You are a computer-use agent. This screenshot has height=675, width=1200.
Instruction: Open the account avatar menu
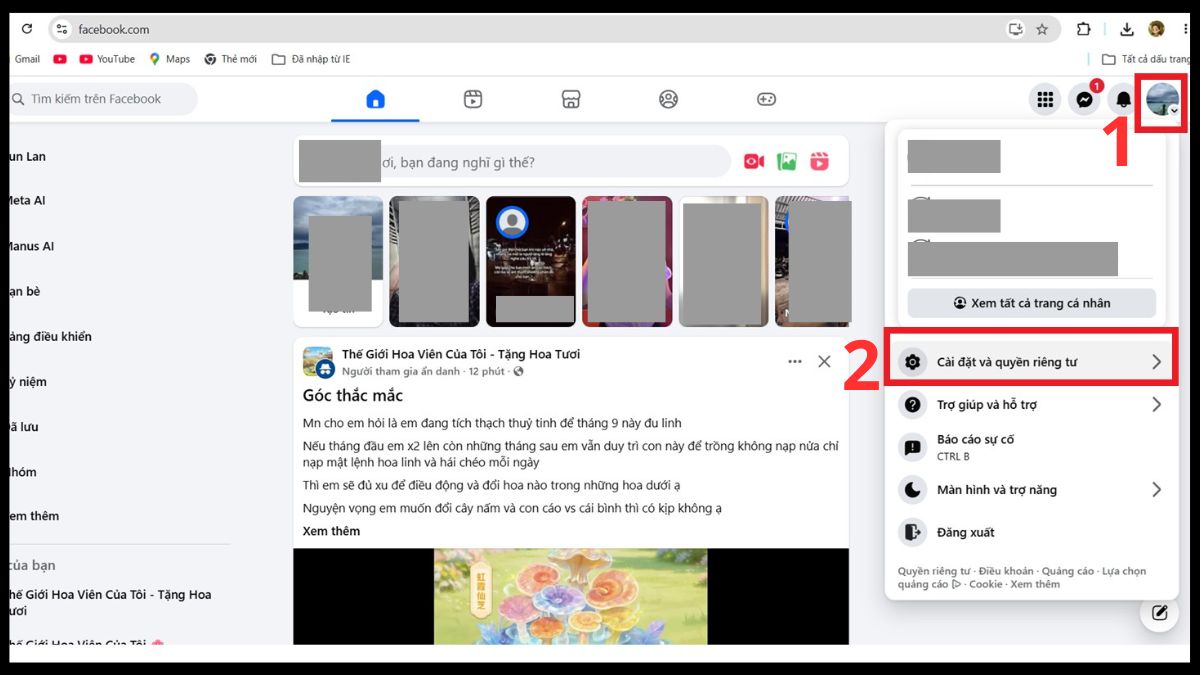coord(1163,99)
